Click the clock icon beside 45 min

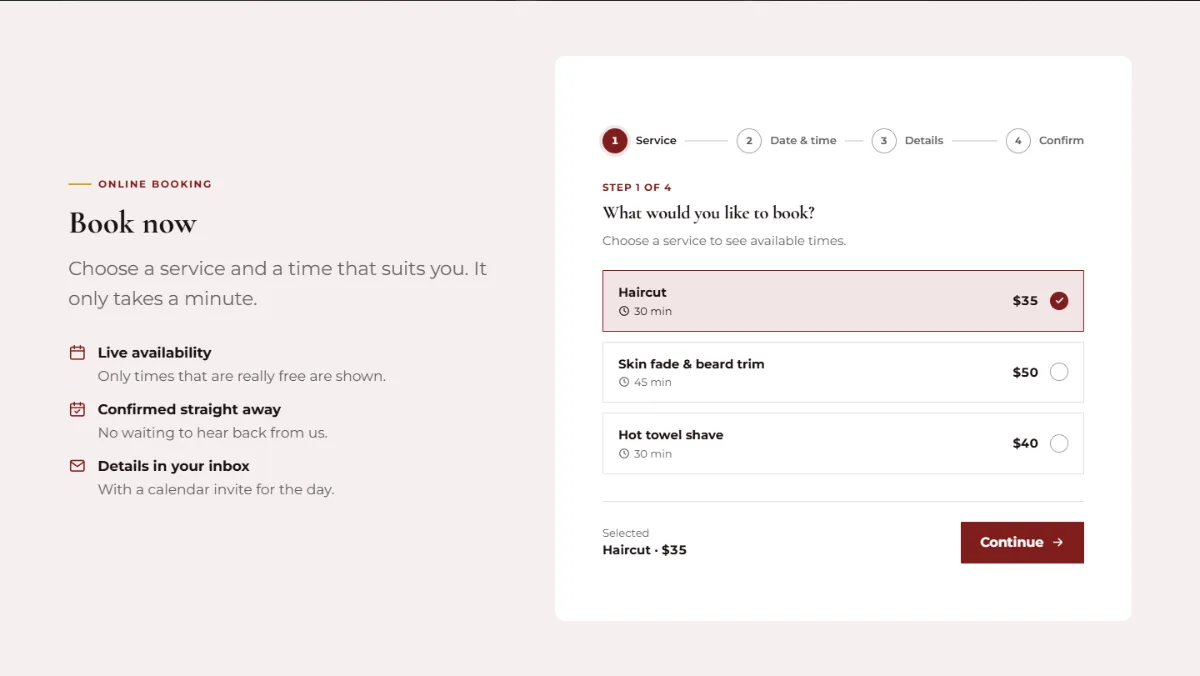tap(624, 382)
